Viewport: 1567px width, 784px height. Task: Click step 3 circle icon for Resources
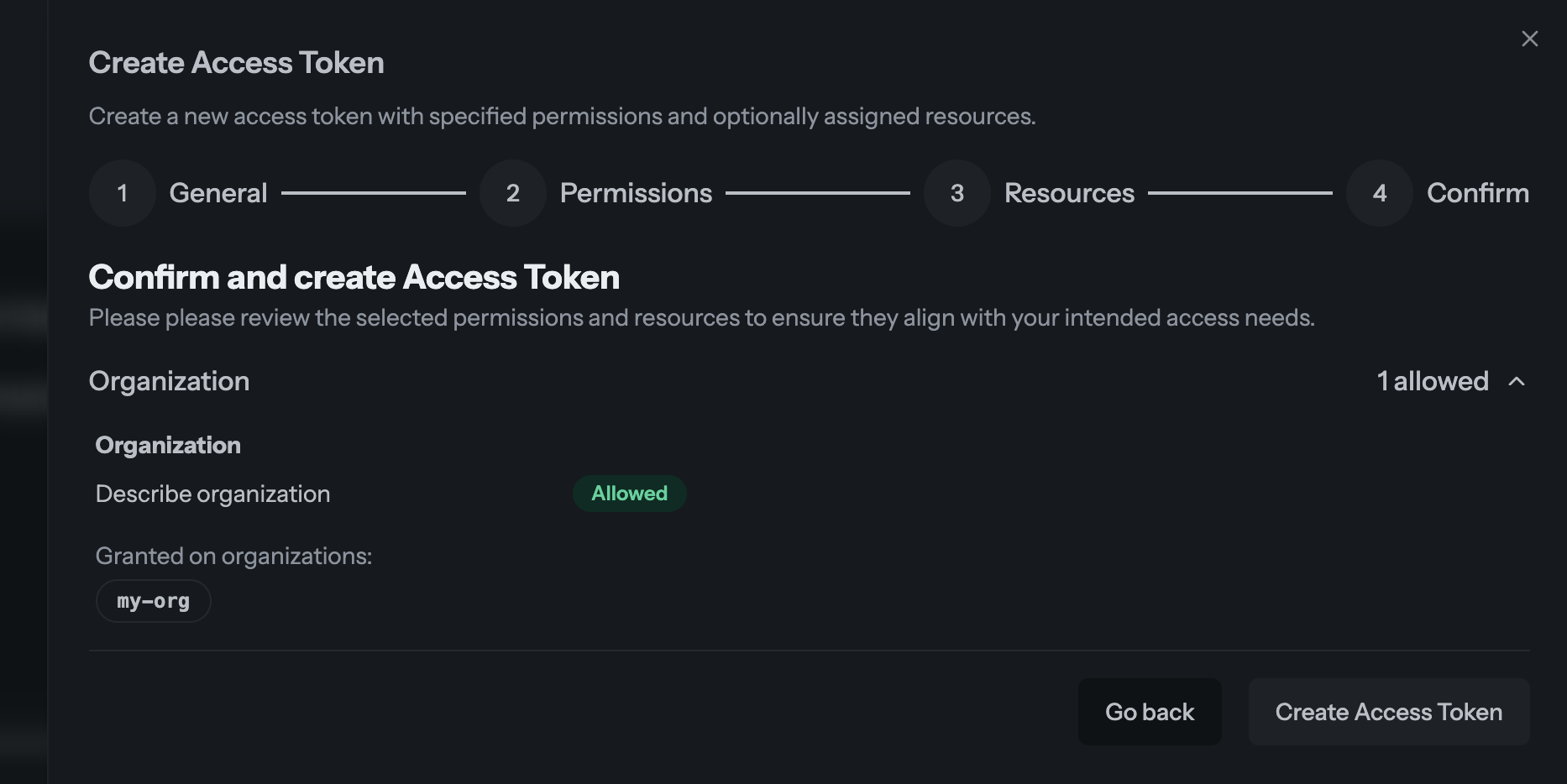[x=956, y=192]
